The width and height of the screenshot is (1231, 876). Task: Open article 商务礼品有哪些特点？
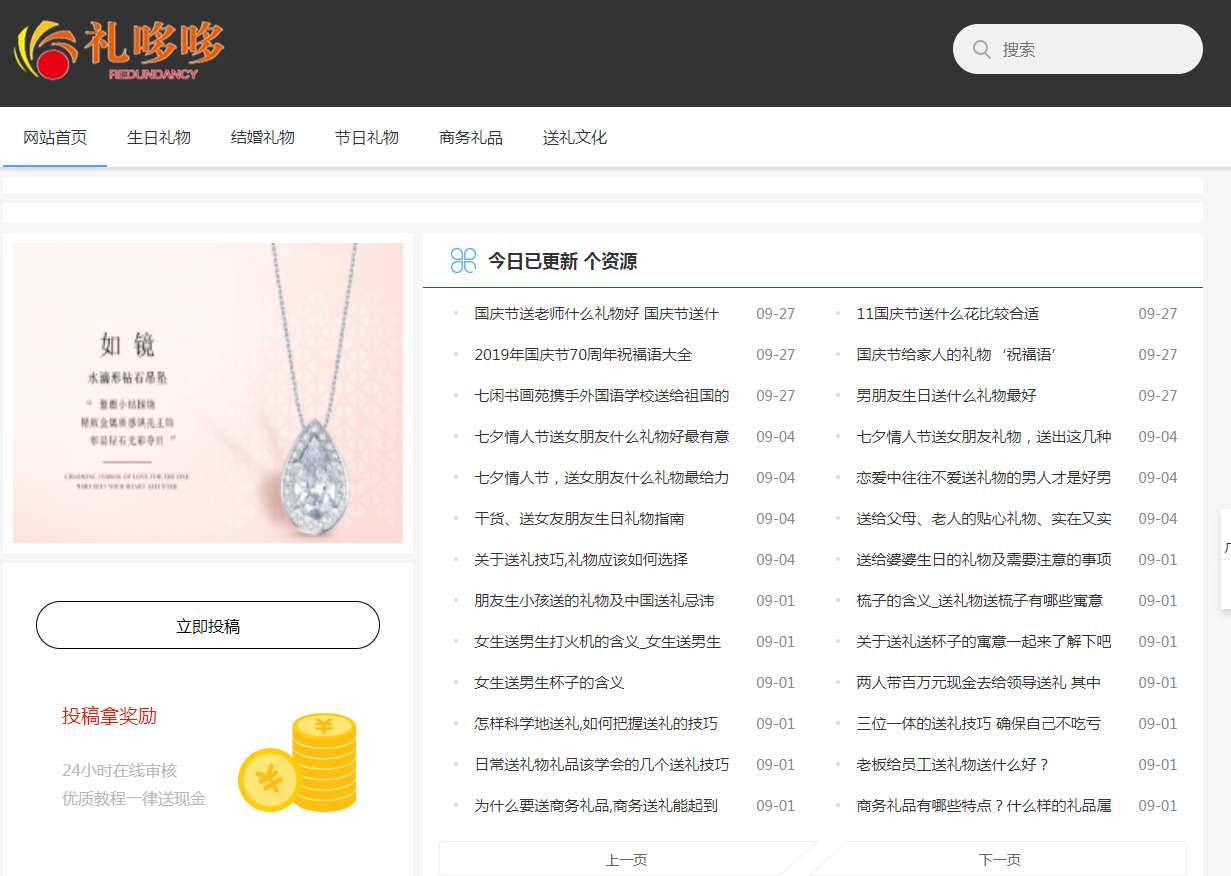tap(984, 806)
